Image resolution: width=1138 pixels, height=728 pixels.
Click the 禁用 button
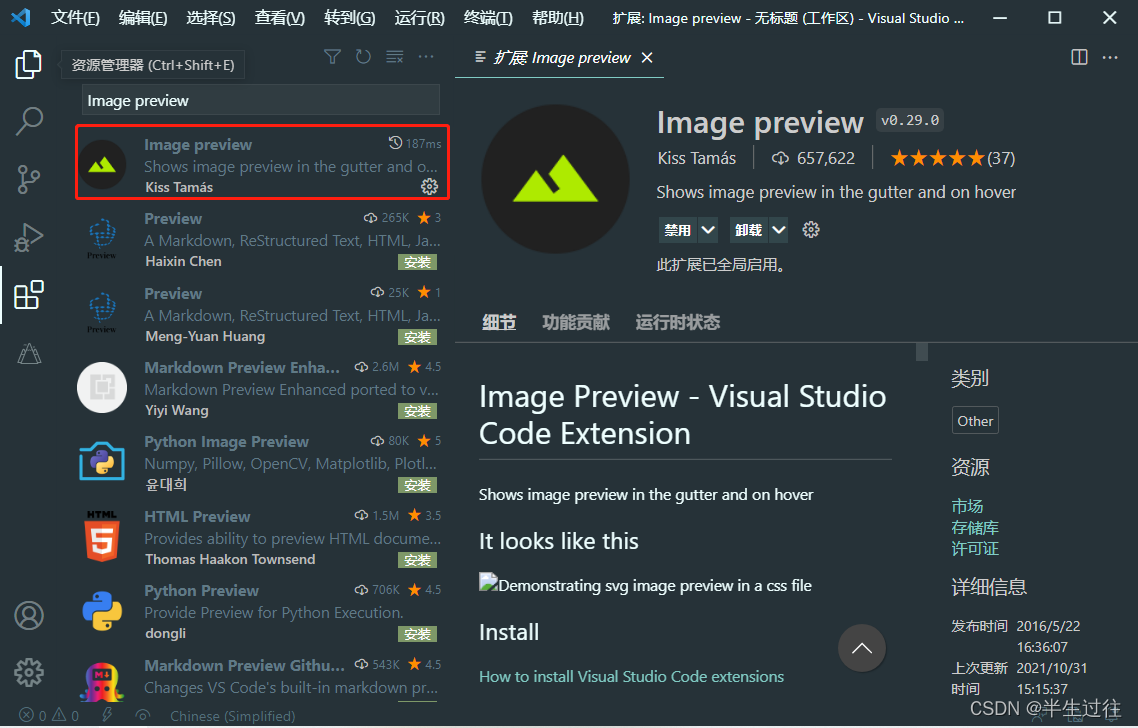[x=677, y=230]
